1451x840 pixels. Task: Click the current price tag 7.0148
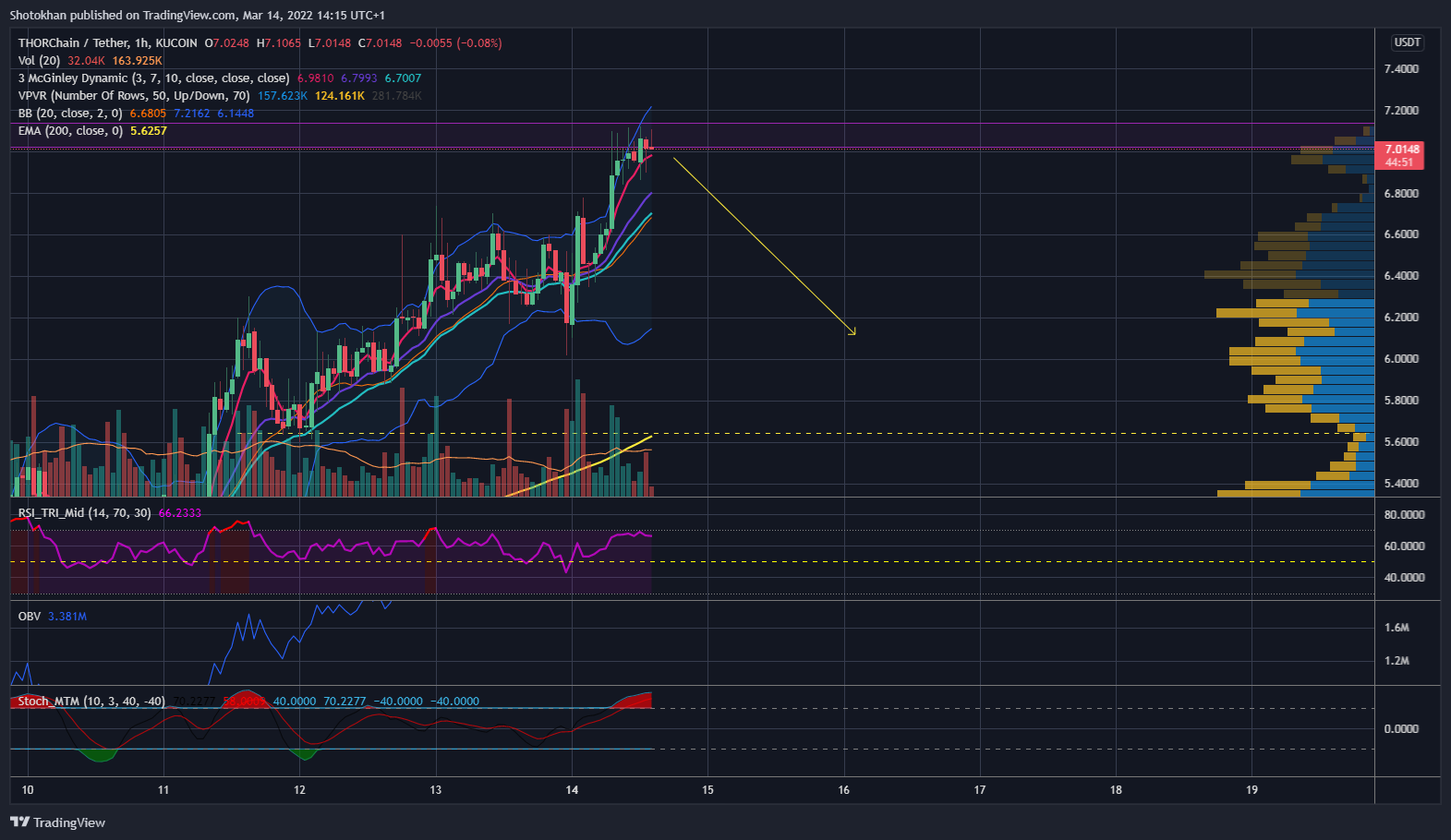pyautogui.click(x=1402, y=150)
